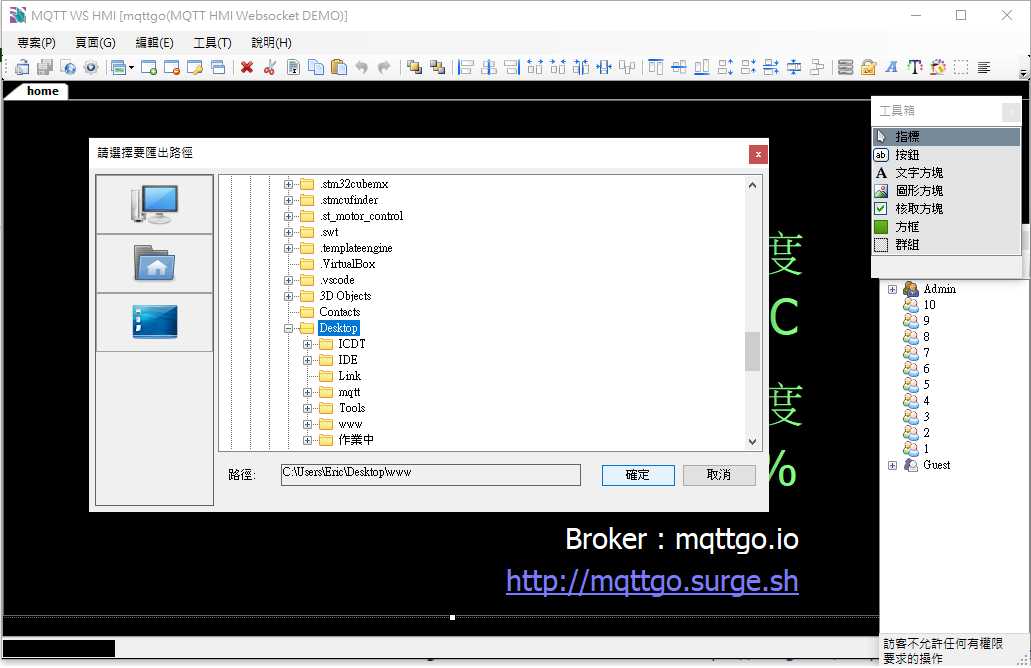Expand the ICDT folder node

(x=307, y=345)
